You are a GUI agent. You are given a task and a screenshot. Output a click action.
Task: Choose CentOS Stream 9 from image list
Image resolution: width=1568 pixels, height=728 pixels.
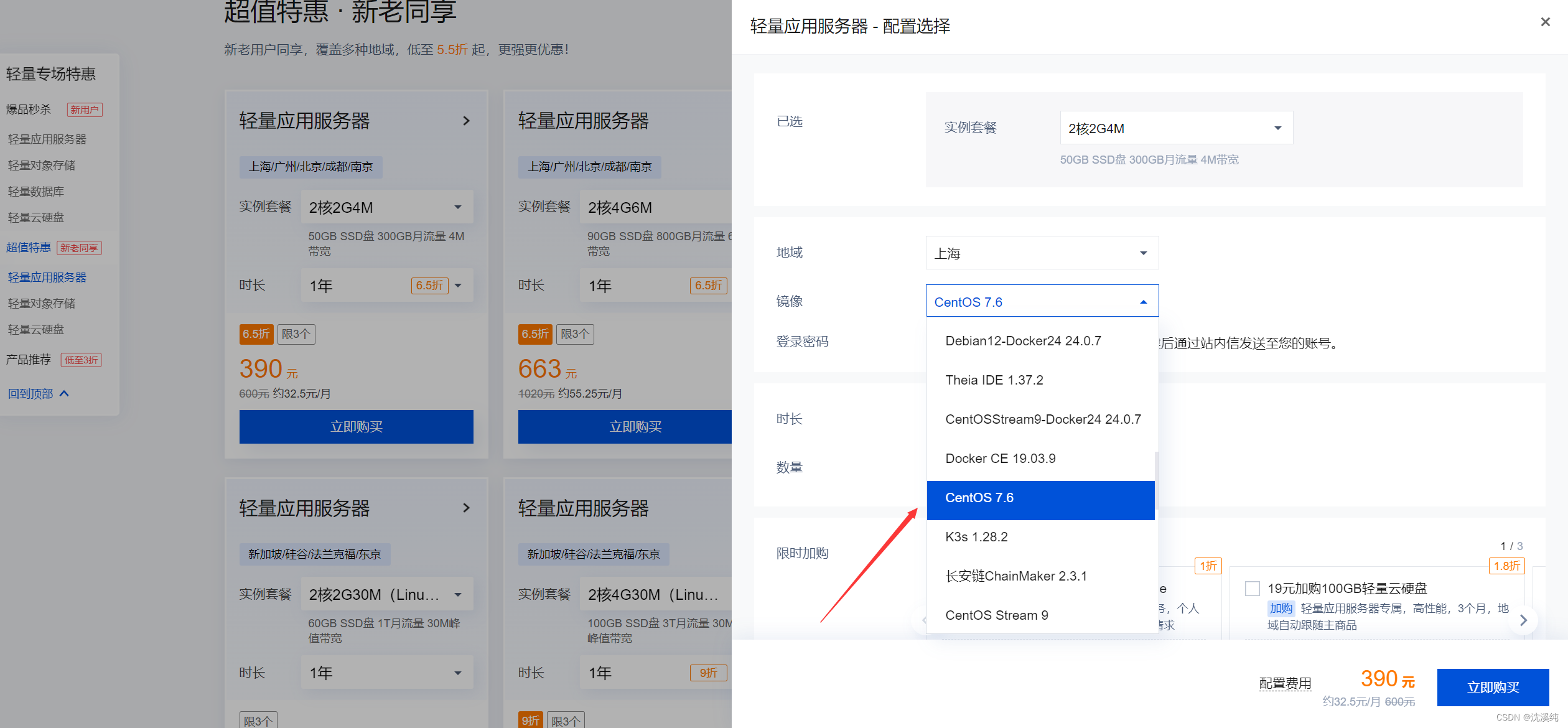click(x=996, y=615)
